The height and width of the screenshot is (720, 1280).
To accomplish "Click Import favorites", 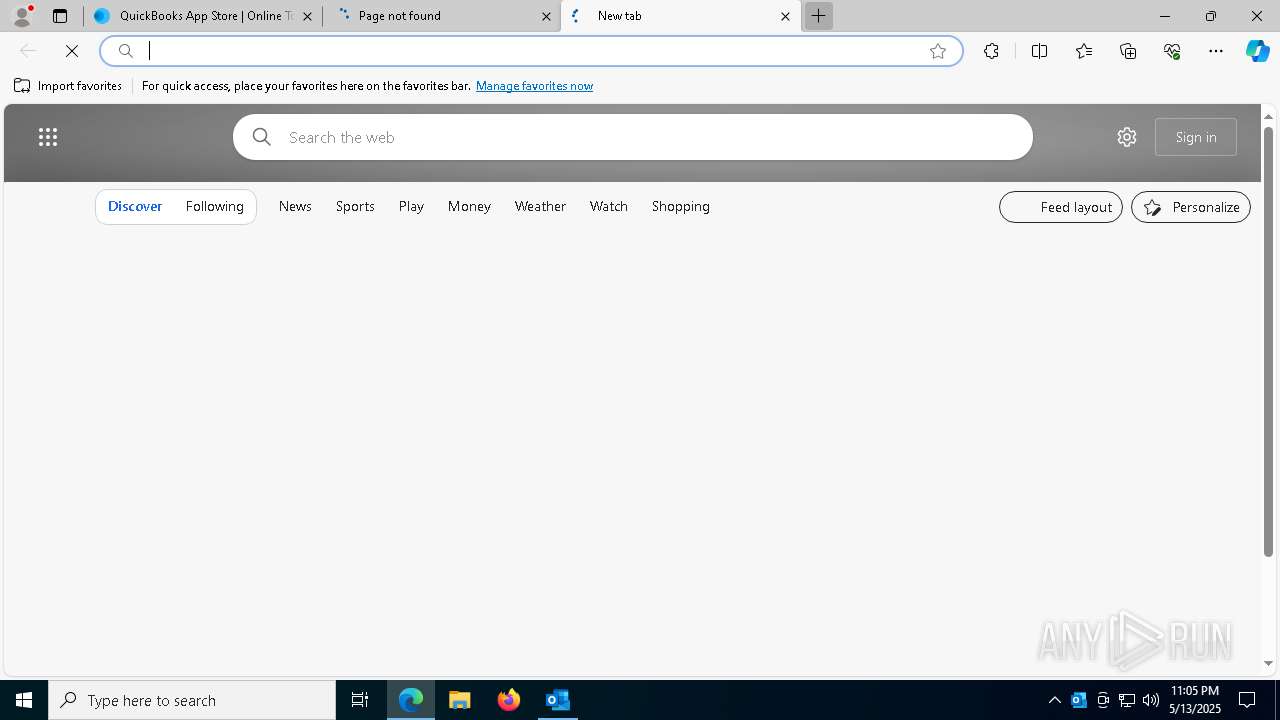I will (68, 86).
